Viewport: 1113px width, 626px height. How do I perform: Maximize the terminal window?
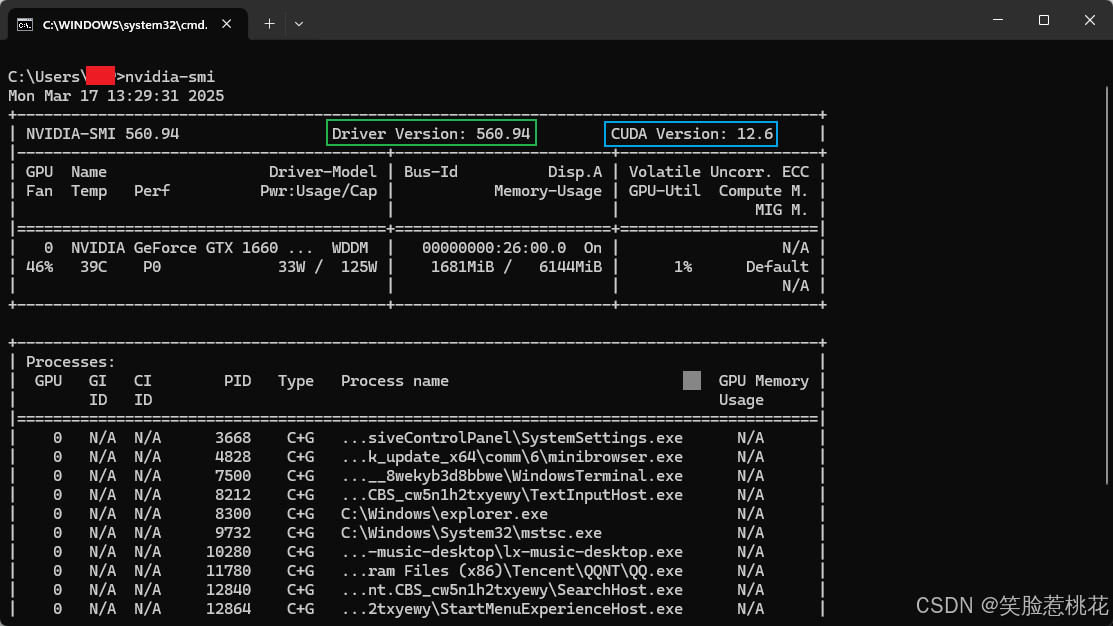point(1043,20)
